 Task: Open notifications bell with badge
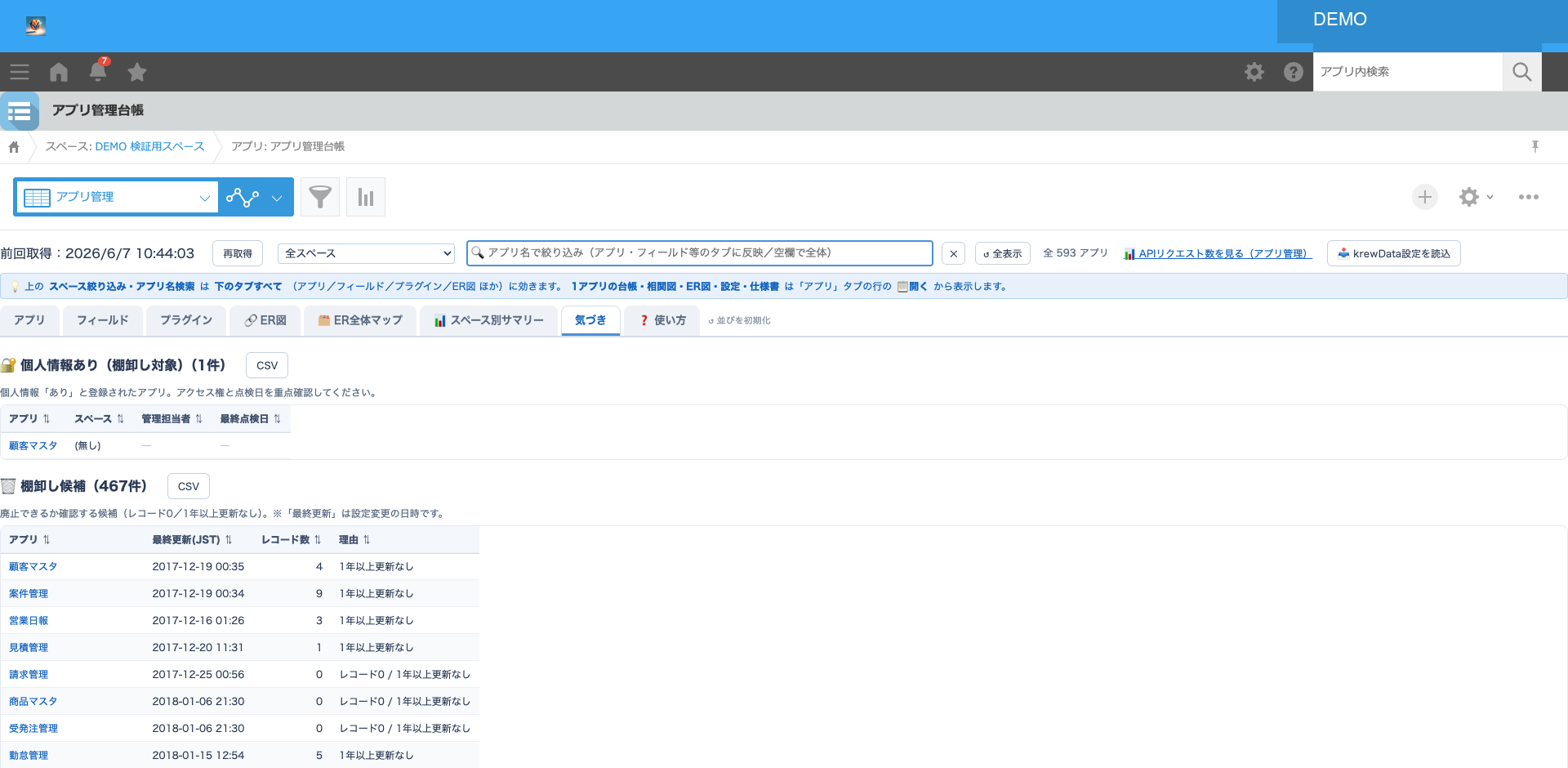click(98, 71)
